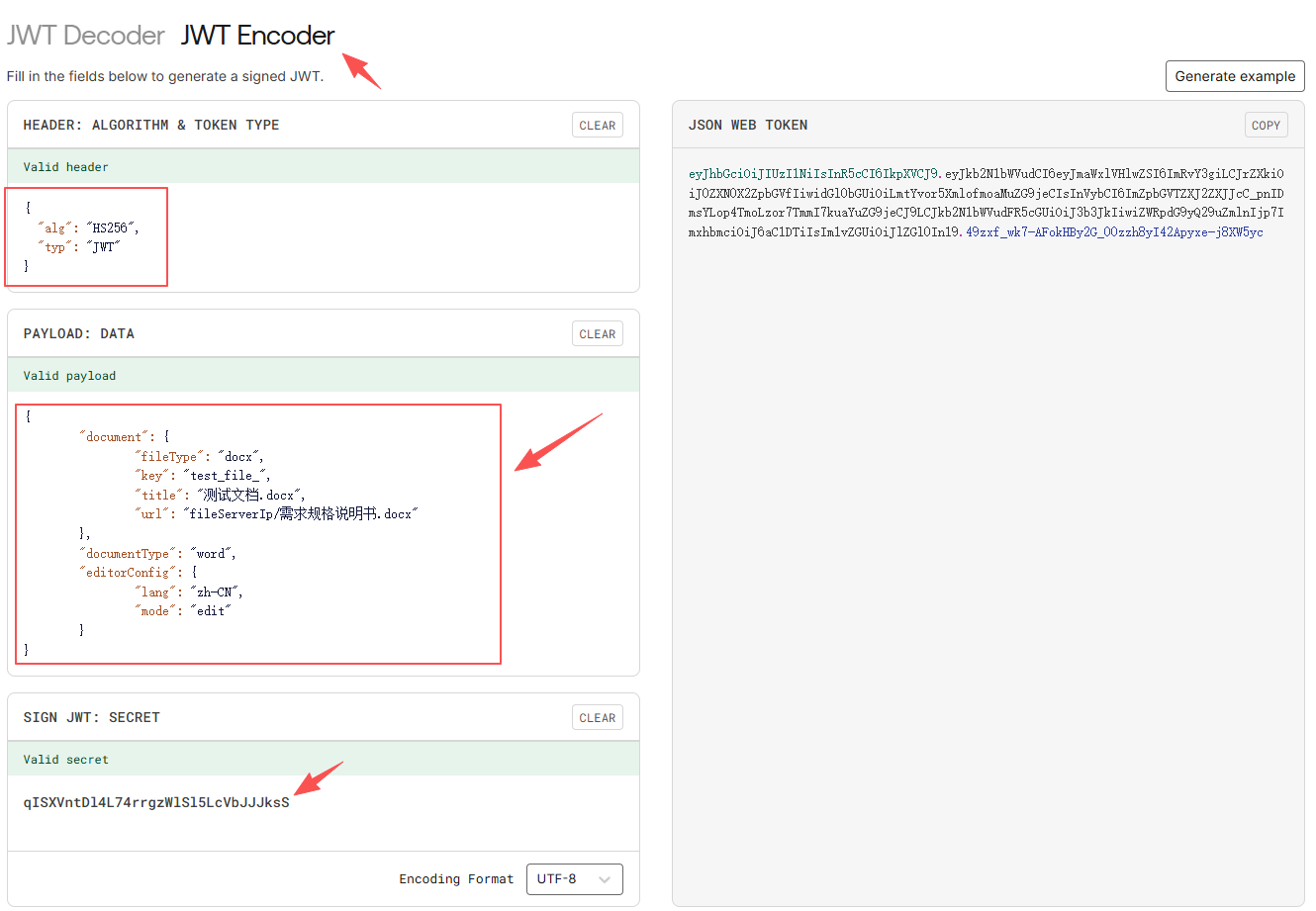Switch to the JWT Decoder tab
The height and width of the screenshot is (911, 1316).
[86, 36]
